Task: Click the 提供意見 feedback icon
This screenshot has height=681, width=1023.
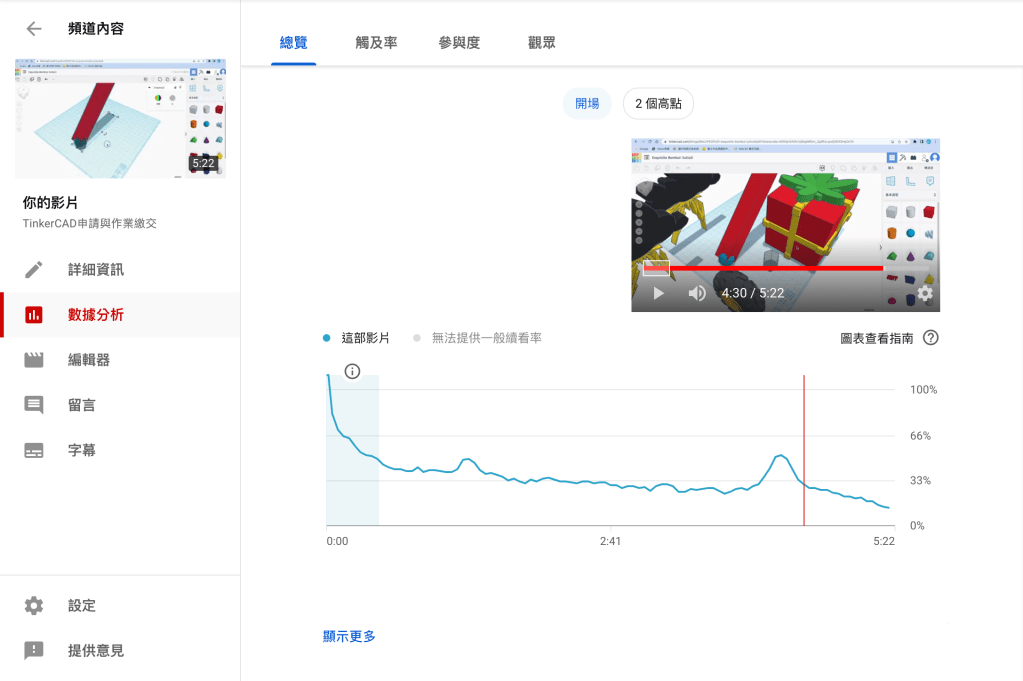Action: tap(34, 651)
